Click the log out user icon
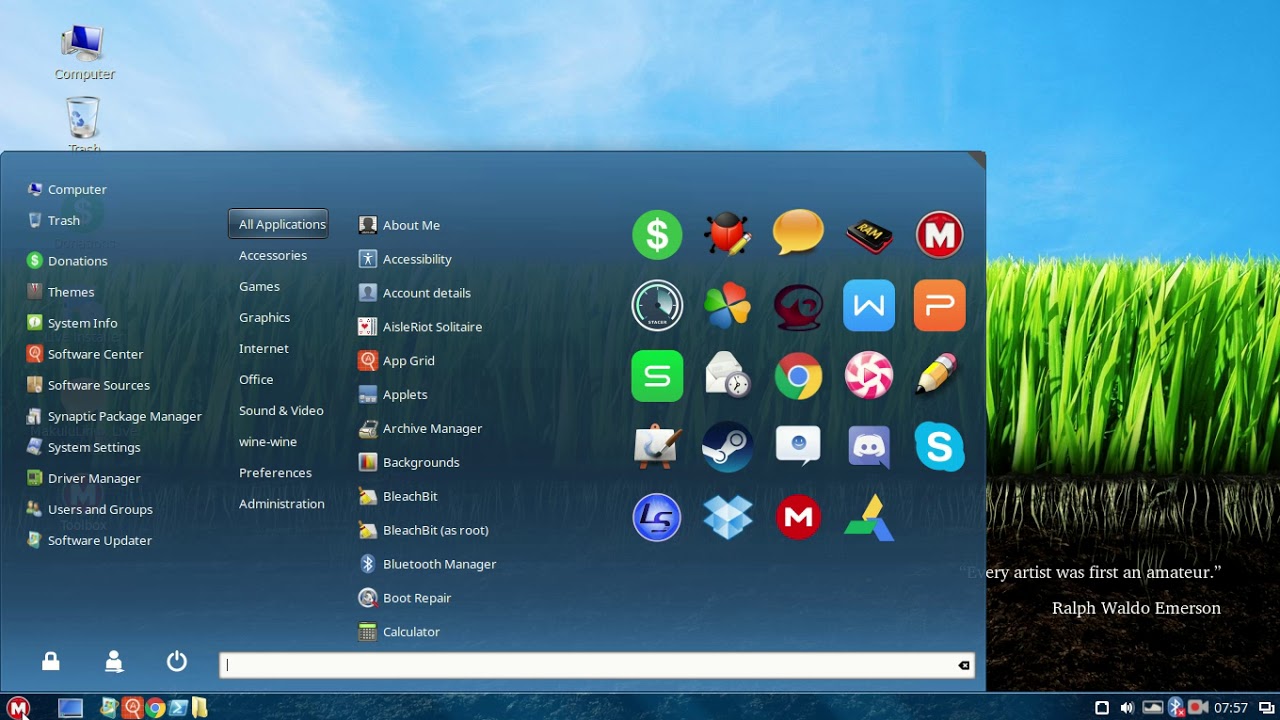 (x=114, y=661)
